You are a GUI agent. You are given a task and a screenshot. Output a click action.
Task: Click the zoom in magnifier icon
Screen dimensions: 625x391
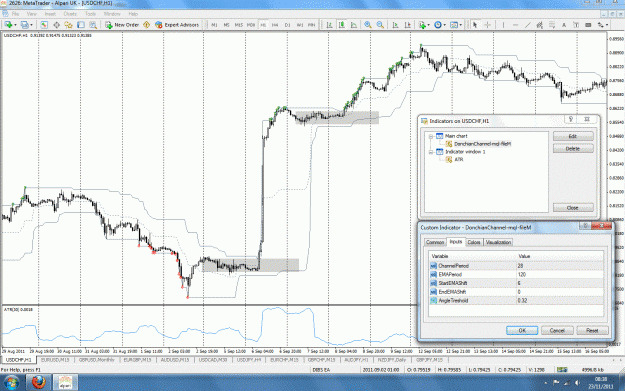pyautogui.click(x=368, y=25)
